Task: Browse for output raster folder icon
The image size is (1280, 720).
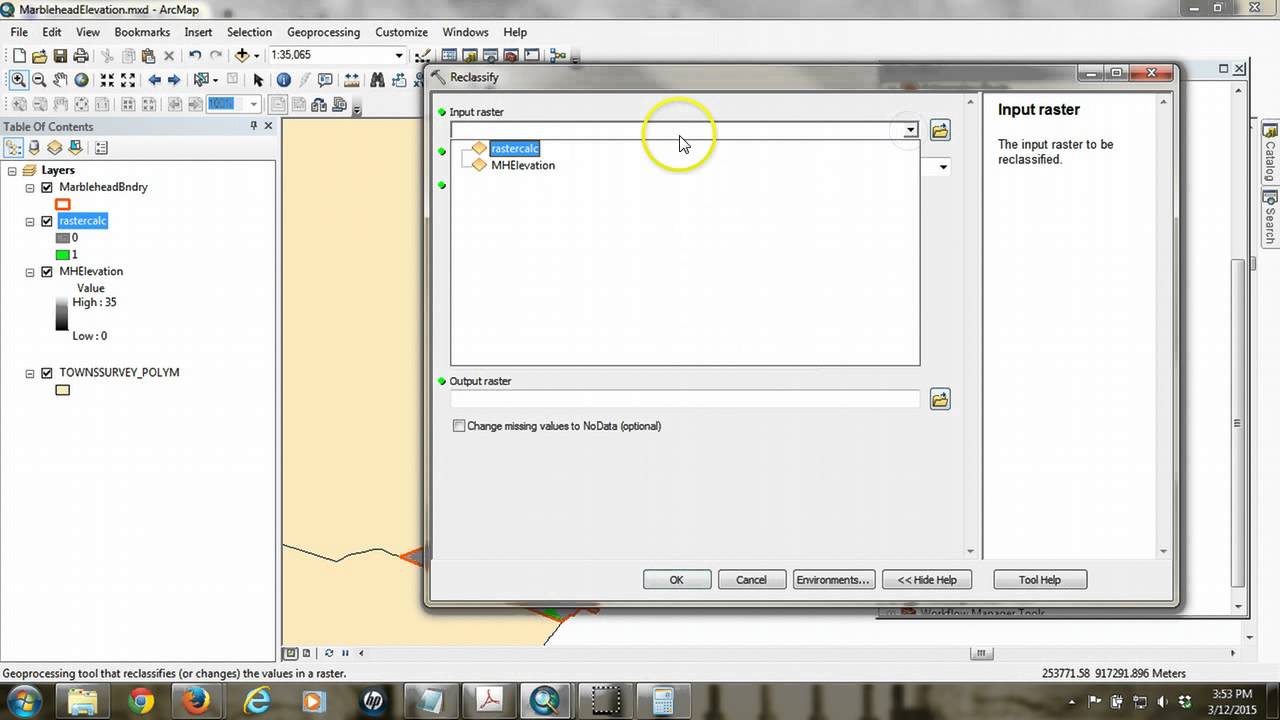Action: pyautogui.click(x=940, y=400)
